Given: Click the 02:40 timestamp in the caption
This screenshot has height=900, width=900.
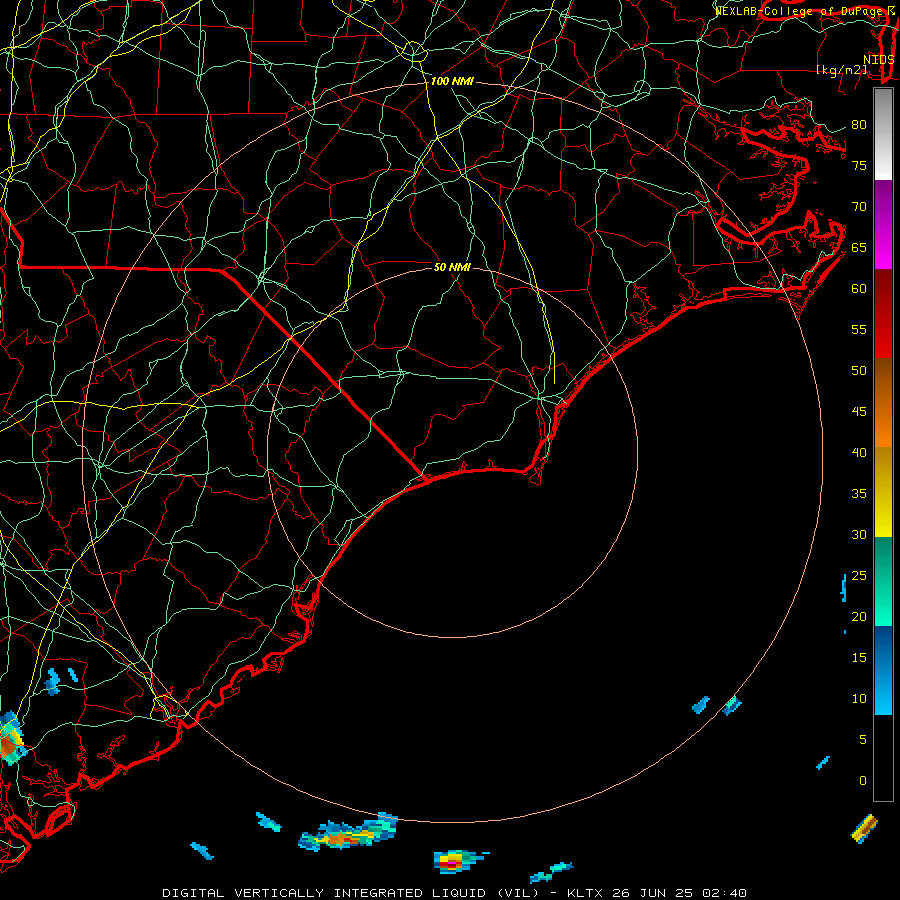Looking at the screenshot, I should pos(724,893).
